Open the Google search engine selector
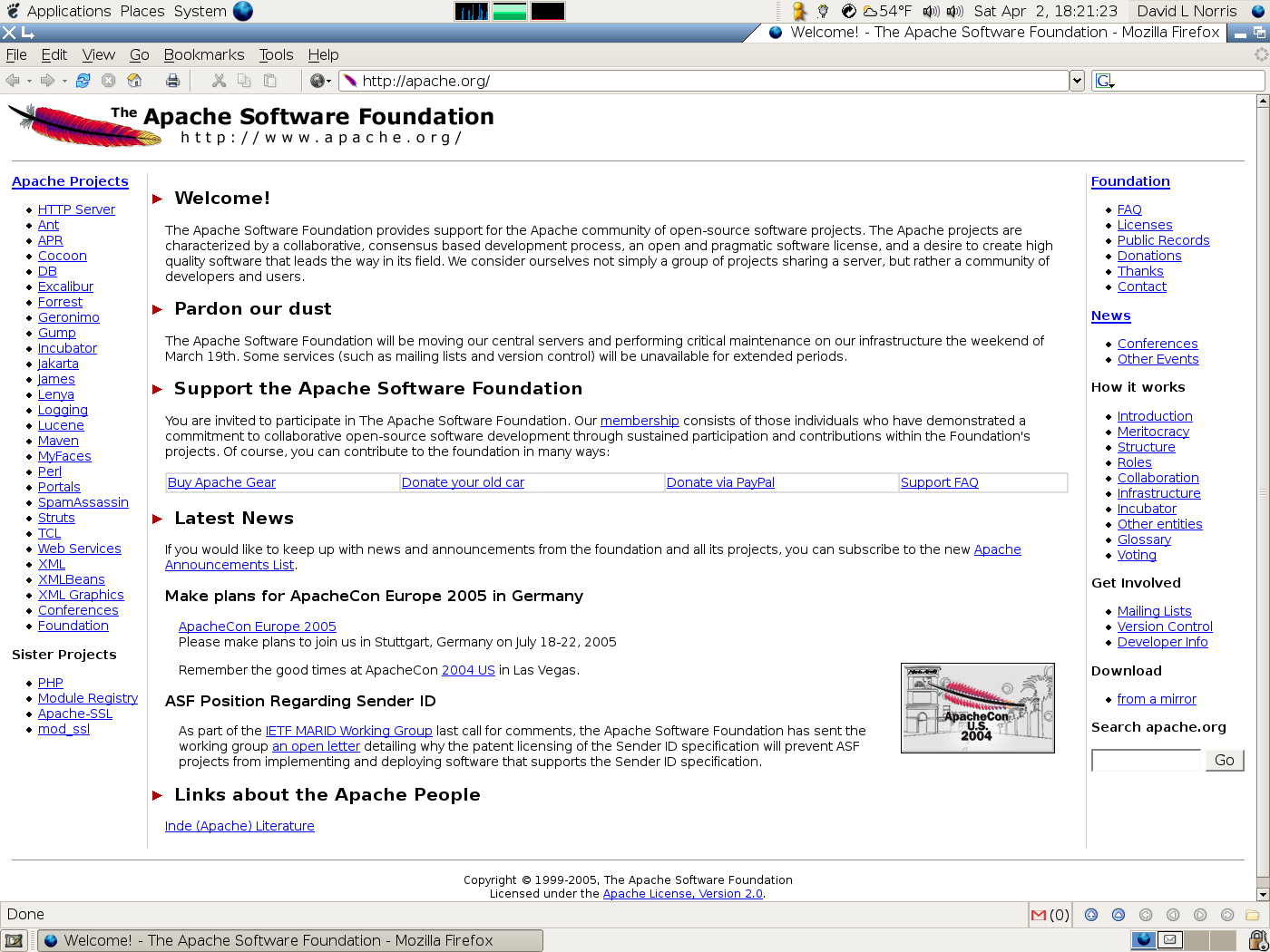Viewport: 1270px width, 952px height. (x=1105, y=81)
